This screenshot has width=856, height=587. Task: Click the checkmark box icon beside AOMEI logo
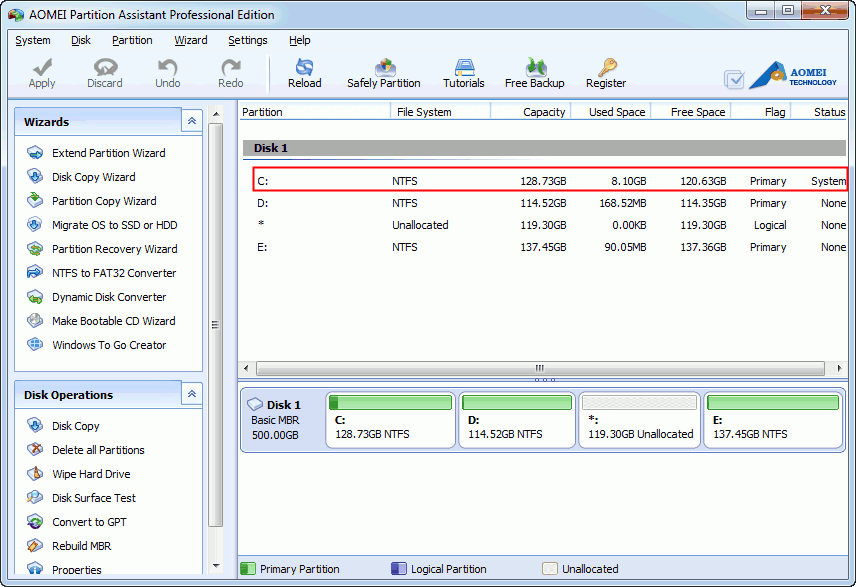coord(734,80)
